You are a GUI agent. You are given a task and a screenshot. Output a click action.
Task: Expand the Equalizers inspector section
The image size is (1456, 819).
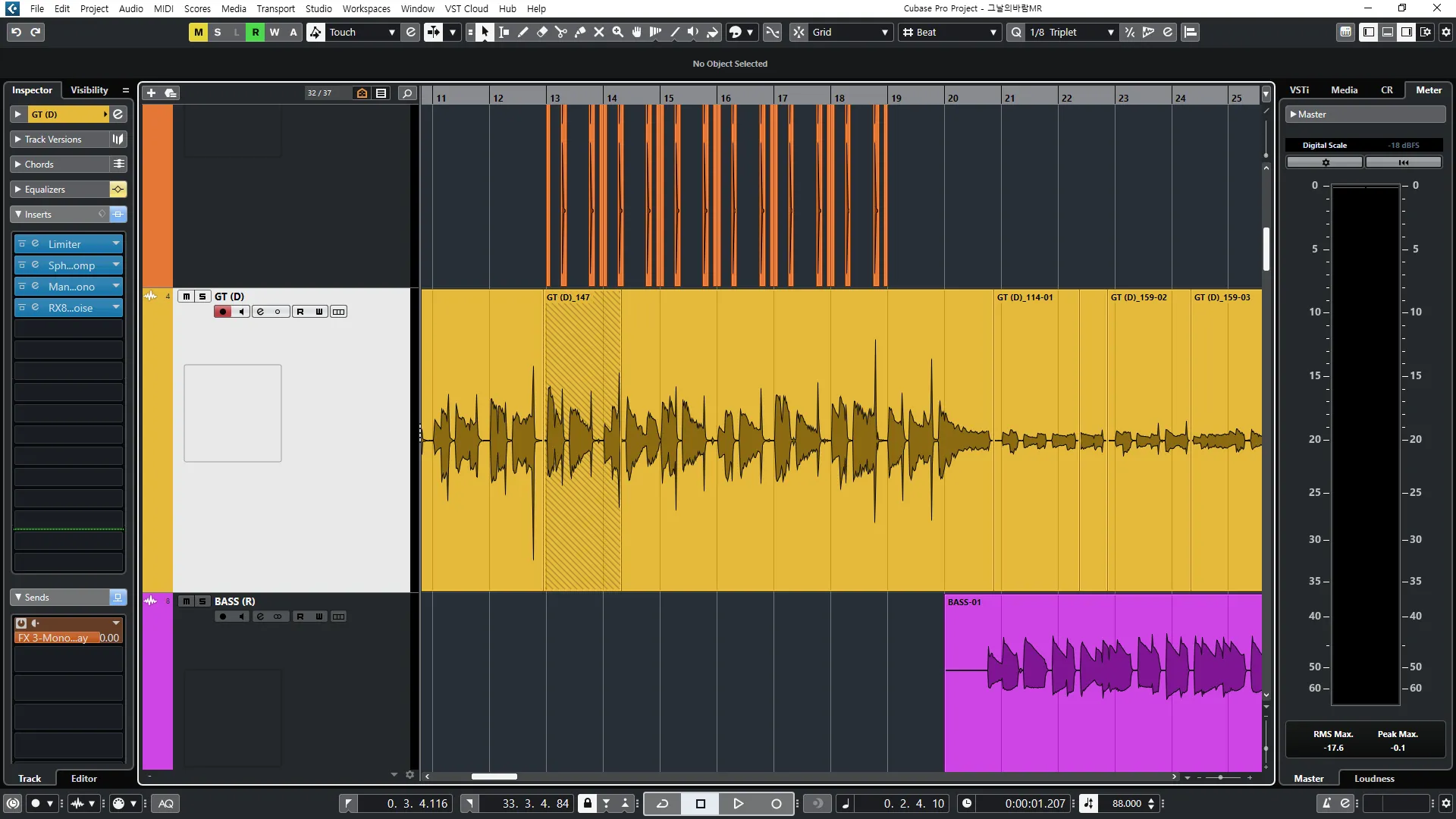pos(60,189)
